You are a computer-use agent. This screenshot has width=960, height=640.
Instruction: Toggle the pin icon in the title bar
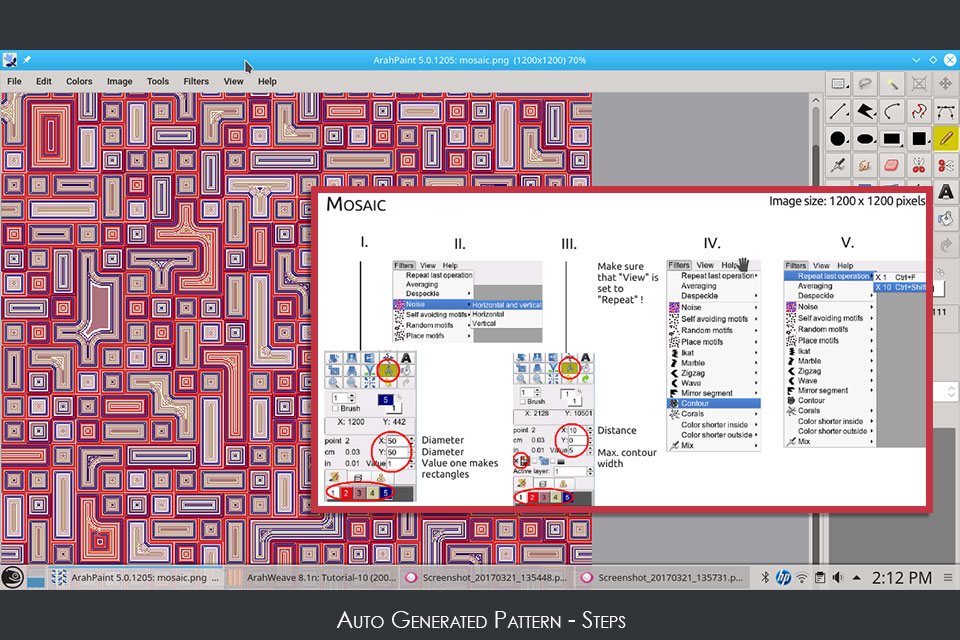27,60
